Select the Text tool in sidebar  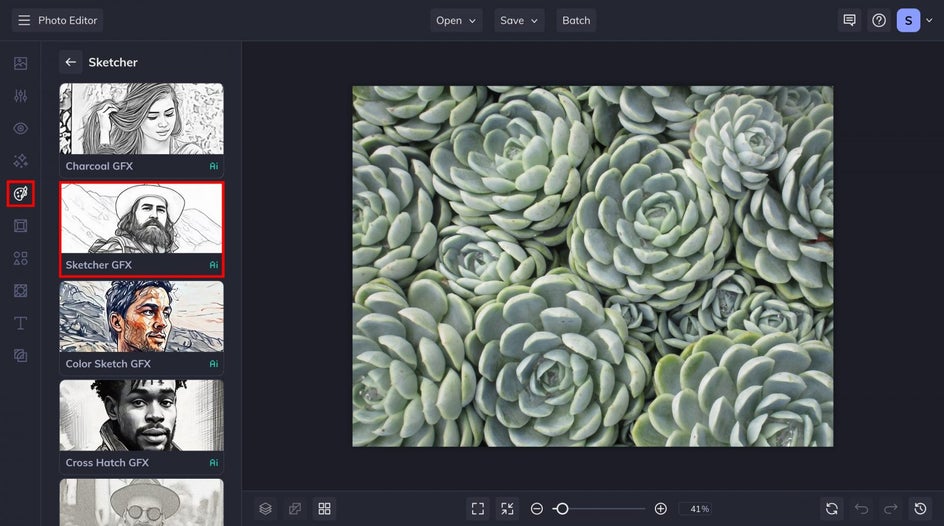(21, 323)
